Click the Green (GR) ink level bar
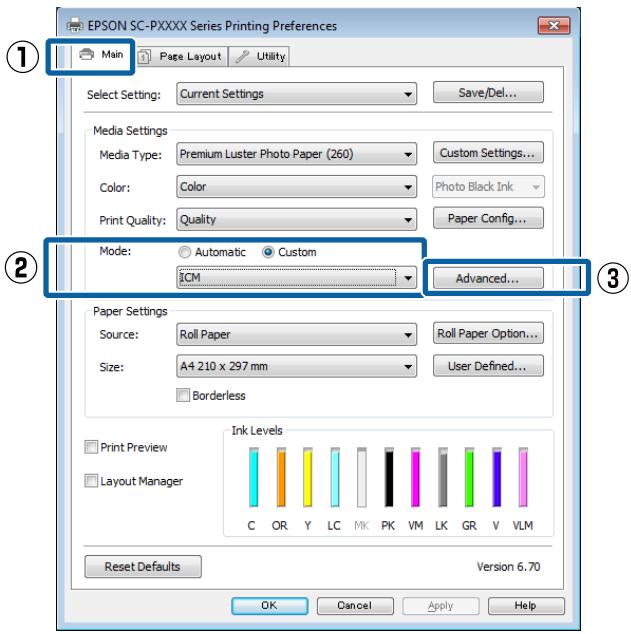This screenshot has width=631, height=634. [469, 477]
